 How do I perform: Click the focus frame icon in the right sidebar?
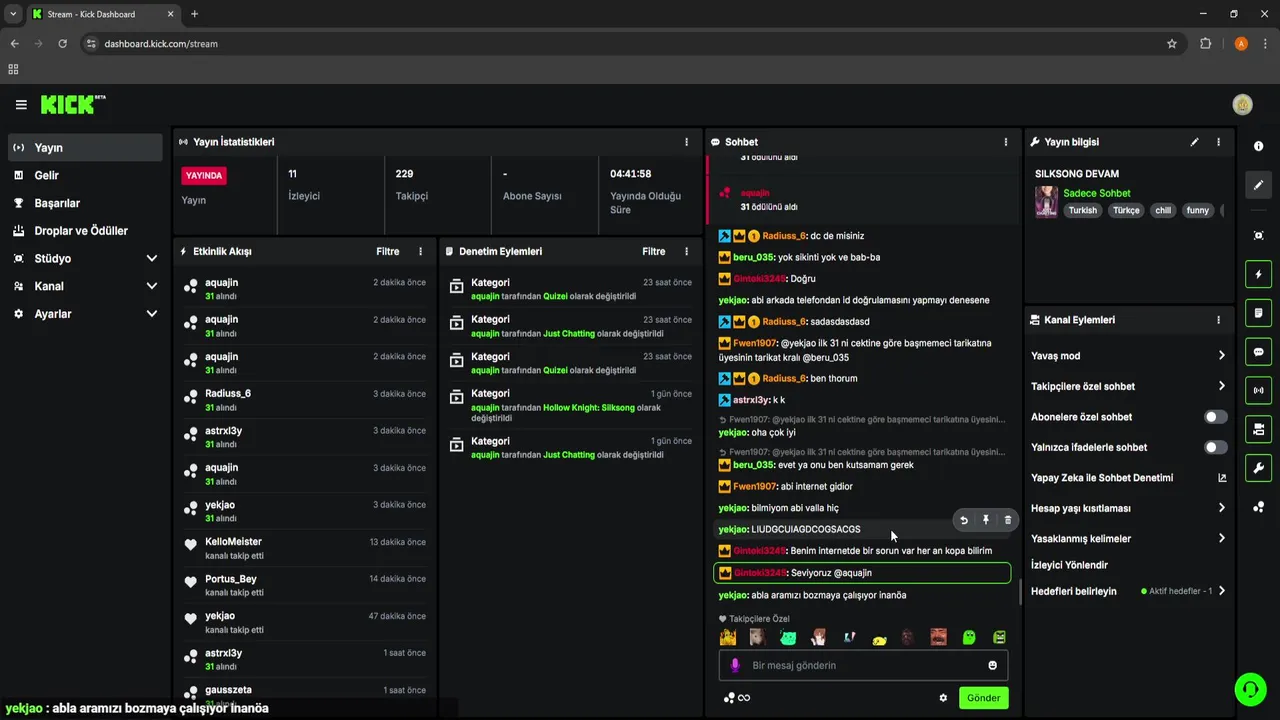coord(1258,235)
